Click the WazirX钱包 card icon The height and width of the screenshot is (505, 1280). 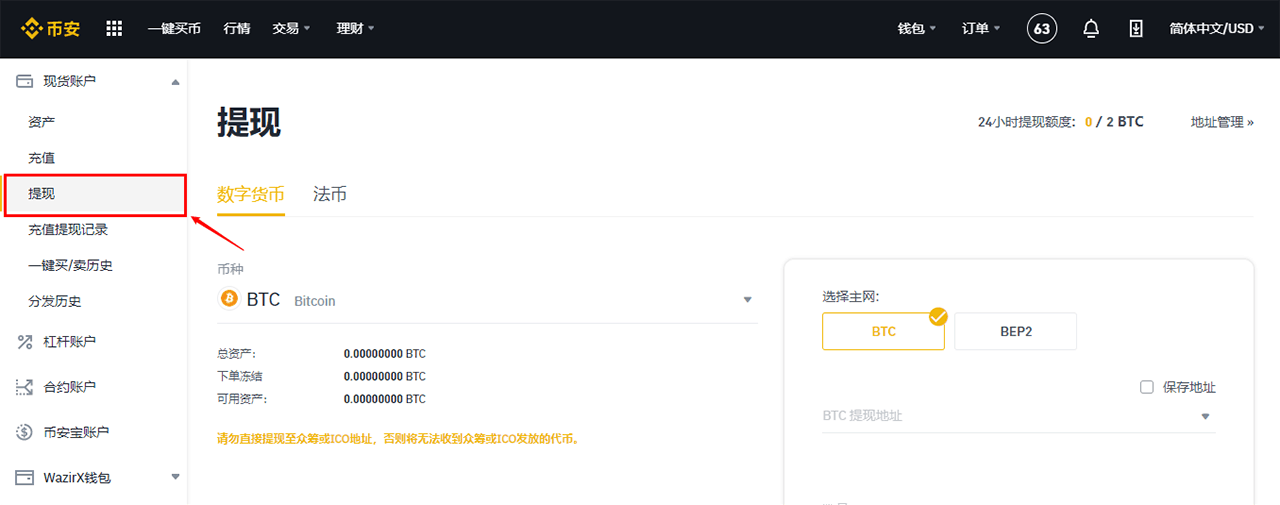25,477
